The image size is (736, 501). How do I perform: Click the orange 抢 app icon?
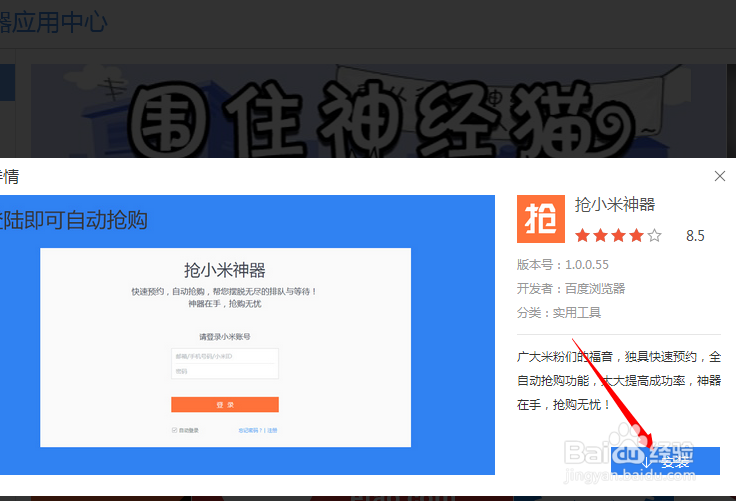pyautogui.click(x=541, y=219)
